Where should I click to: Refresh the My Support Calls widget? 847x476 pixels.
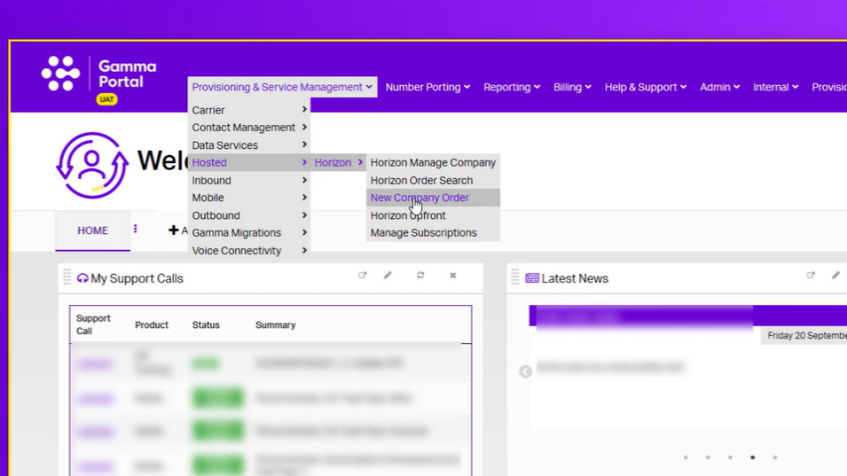click(x=420, y=276)
